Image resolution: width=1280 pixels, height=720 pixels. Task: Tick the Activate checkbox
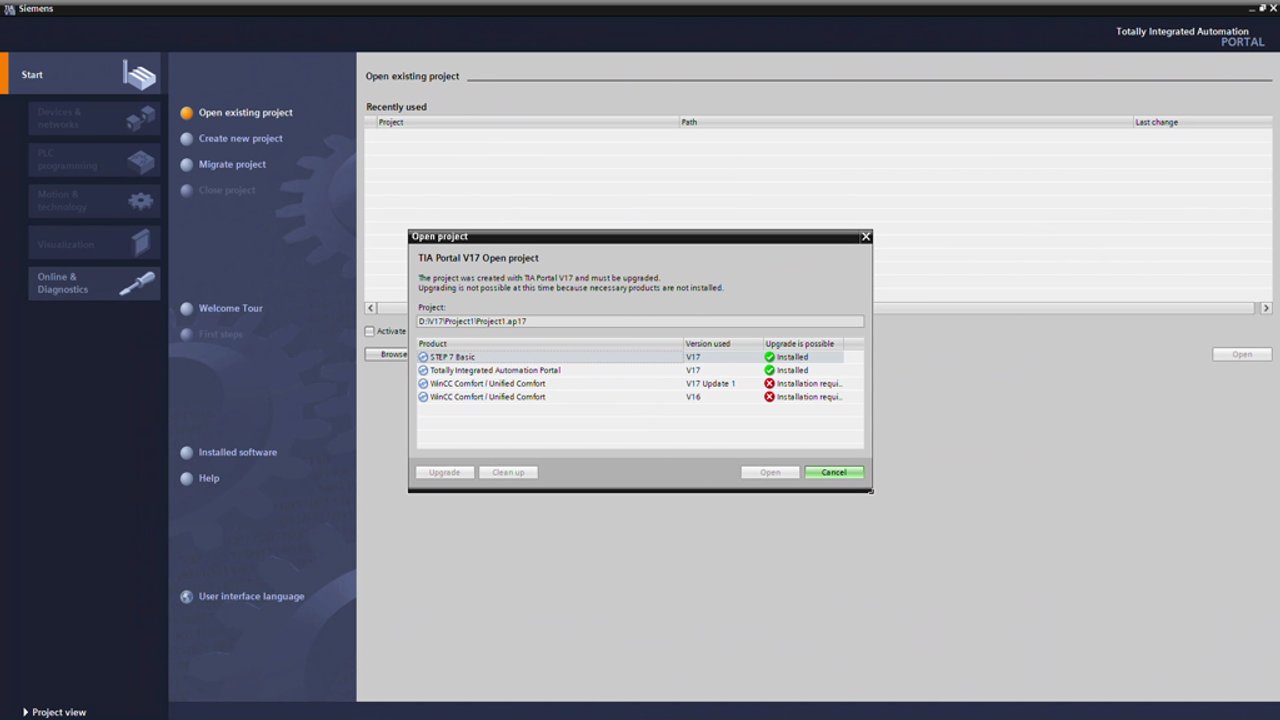370,331
